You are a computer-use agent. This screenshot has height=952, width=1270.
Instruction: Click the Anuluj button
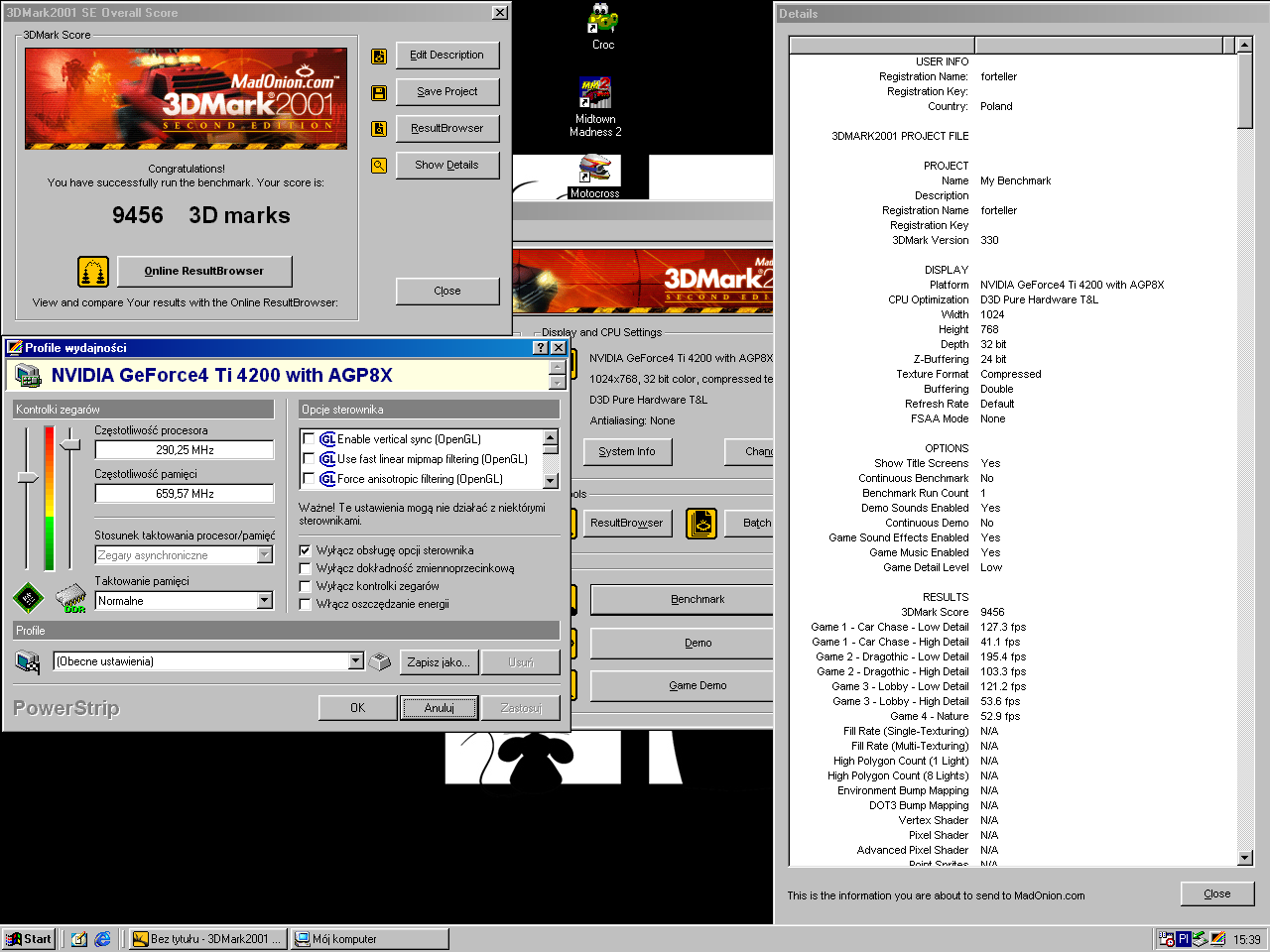(440, 708)
